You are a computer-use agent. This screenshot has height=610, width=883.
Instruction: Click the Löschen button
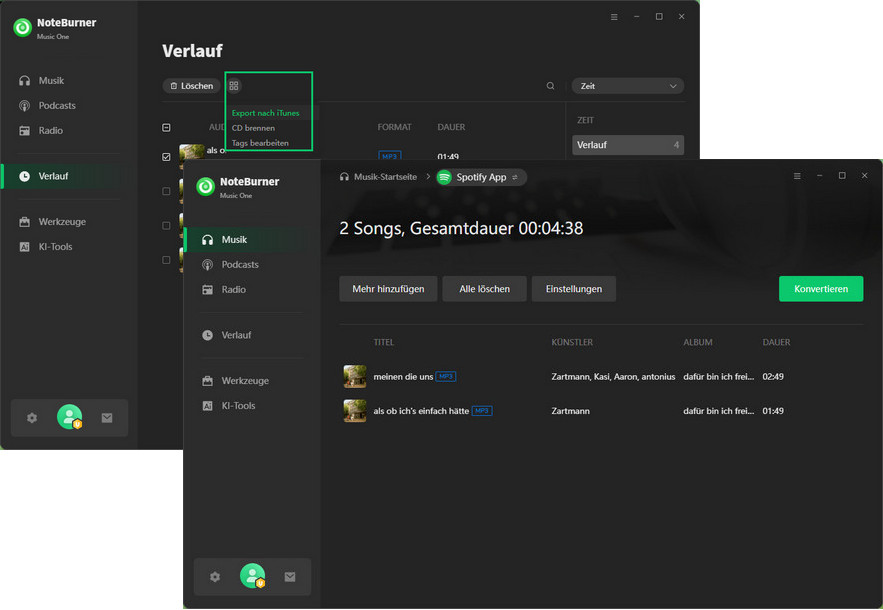coord(191,86)
